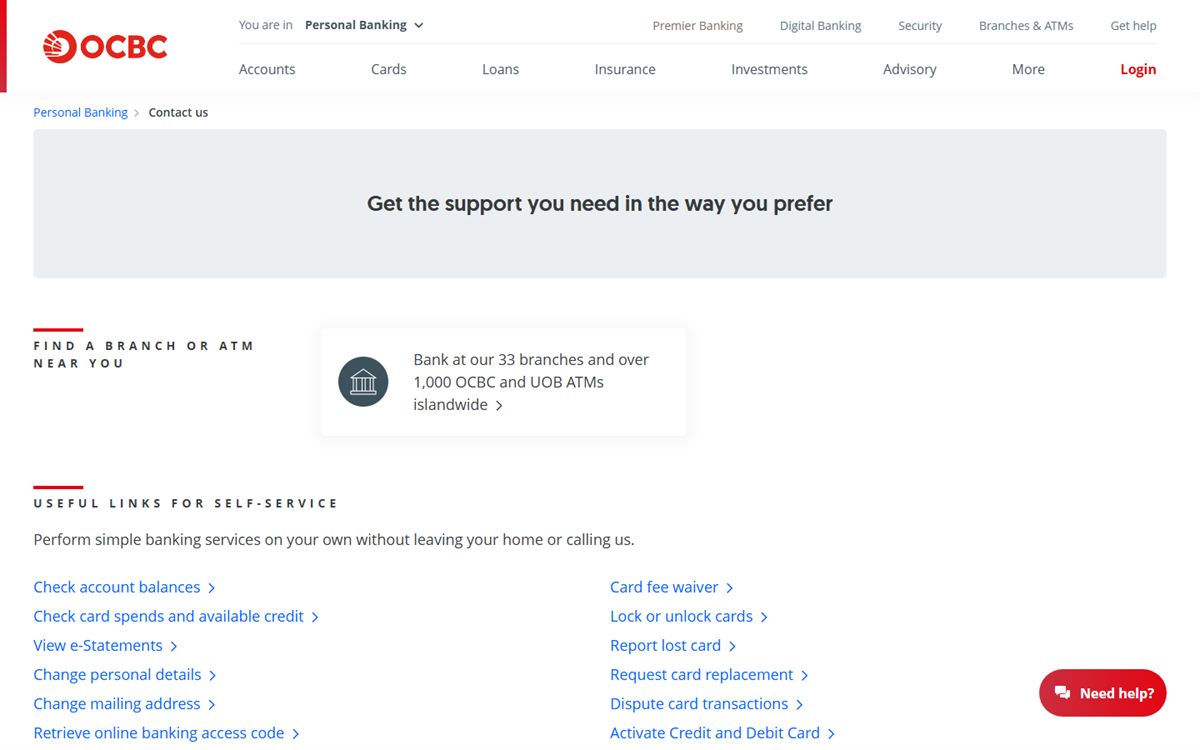Click the OCBC logo
The width and height of the screenshot is (1200, 750).
click(105, 46)
